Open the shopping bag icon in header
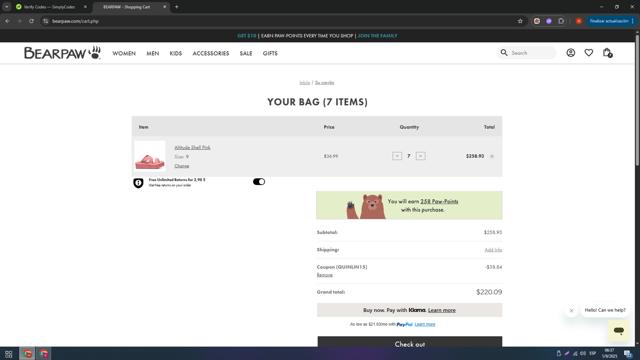 pos(607,53)
